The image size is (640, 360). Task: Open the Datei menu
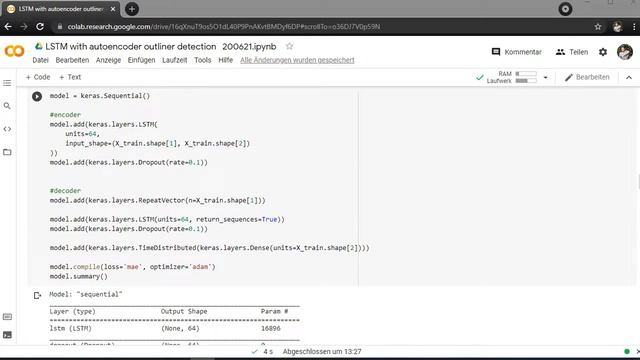tap(40, 60)
